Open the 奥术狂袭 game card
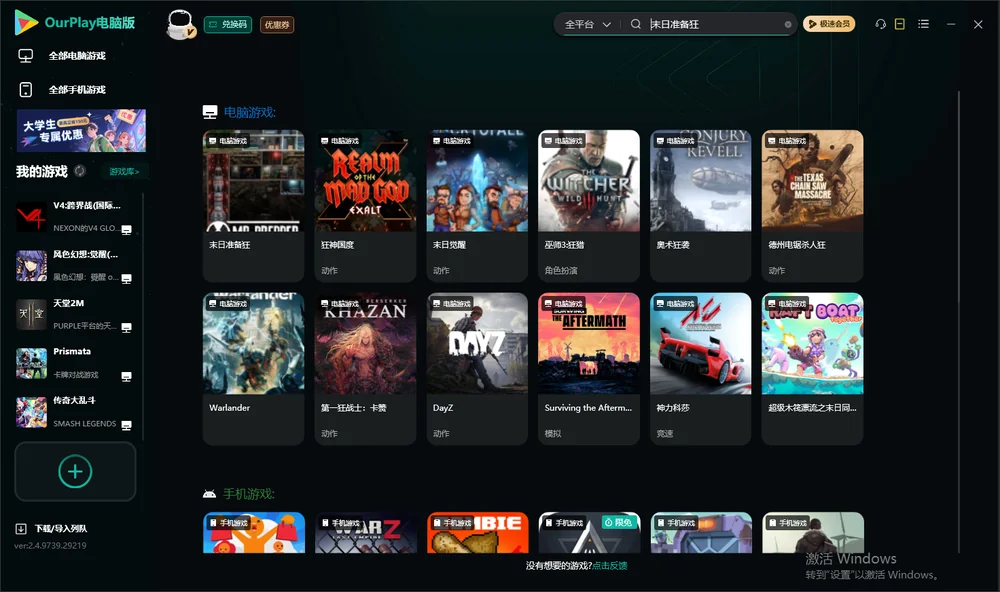 pos(701,206)
